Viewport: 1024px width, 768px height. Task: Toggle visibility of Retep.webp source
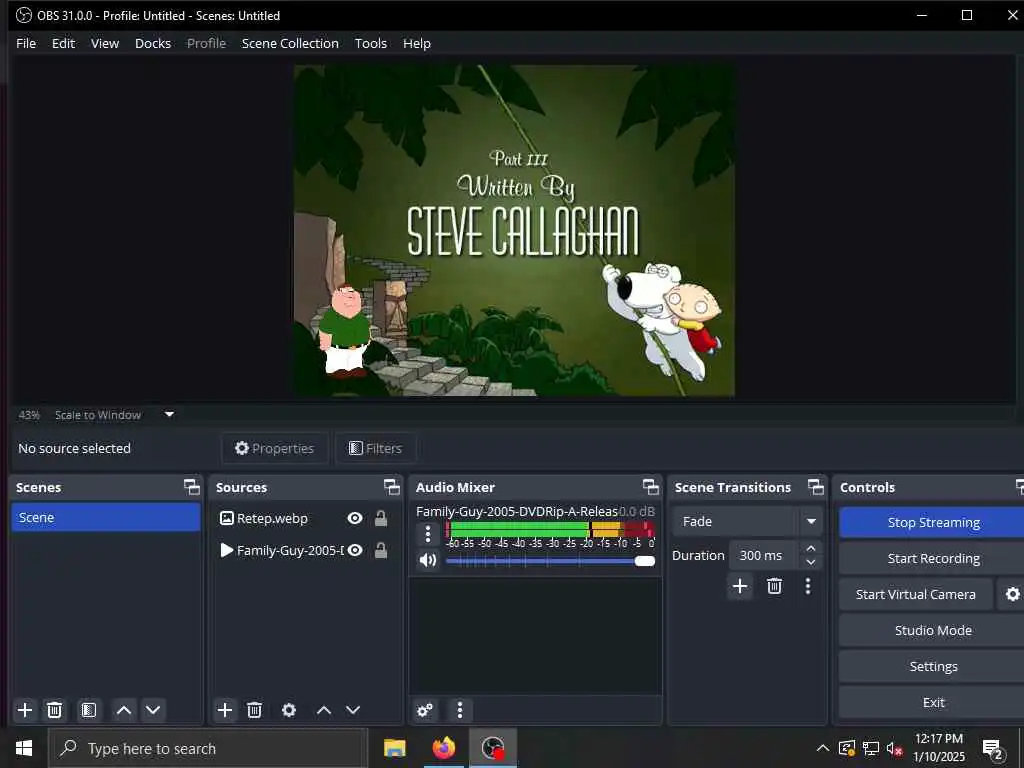pos(355,519)
